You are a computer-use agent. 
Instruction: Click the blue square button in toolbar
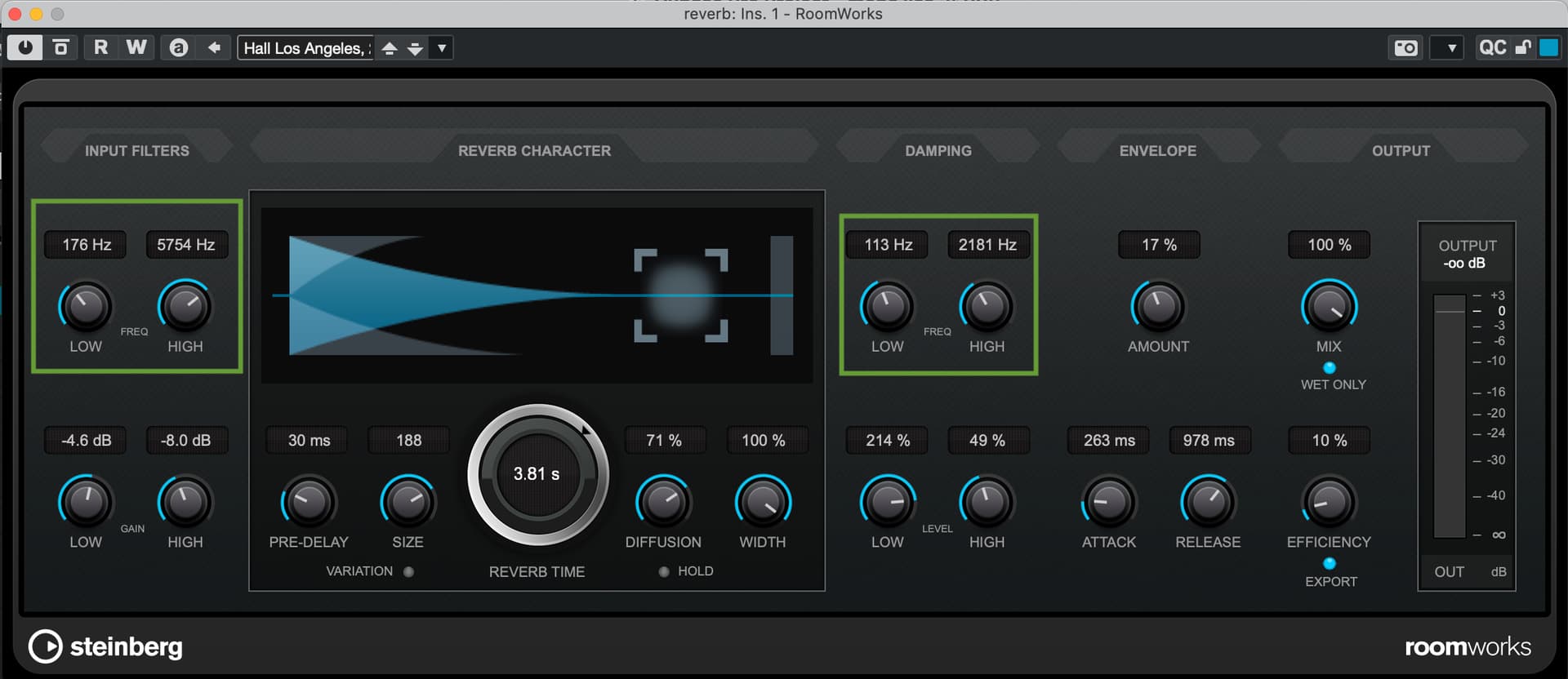tap(1548, 47)
